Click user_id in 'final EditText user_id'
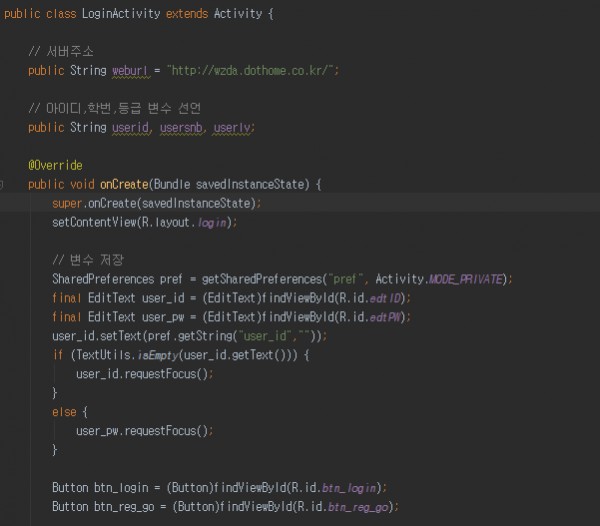 pos(163,298)
